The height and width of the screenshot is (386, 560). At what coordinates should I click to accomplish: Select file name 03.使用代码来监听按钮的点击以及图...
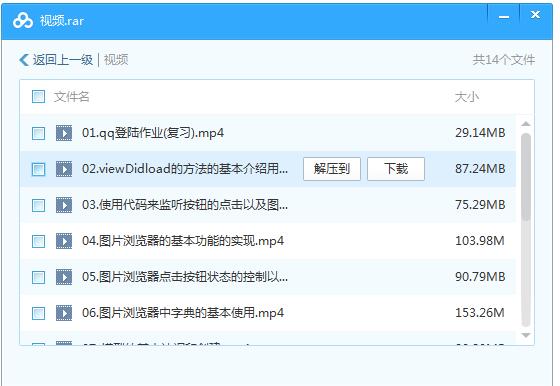point(185,205)
